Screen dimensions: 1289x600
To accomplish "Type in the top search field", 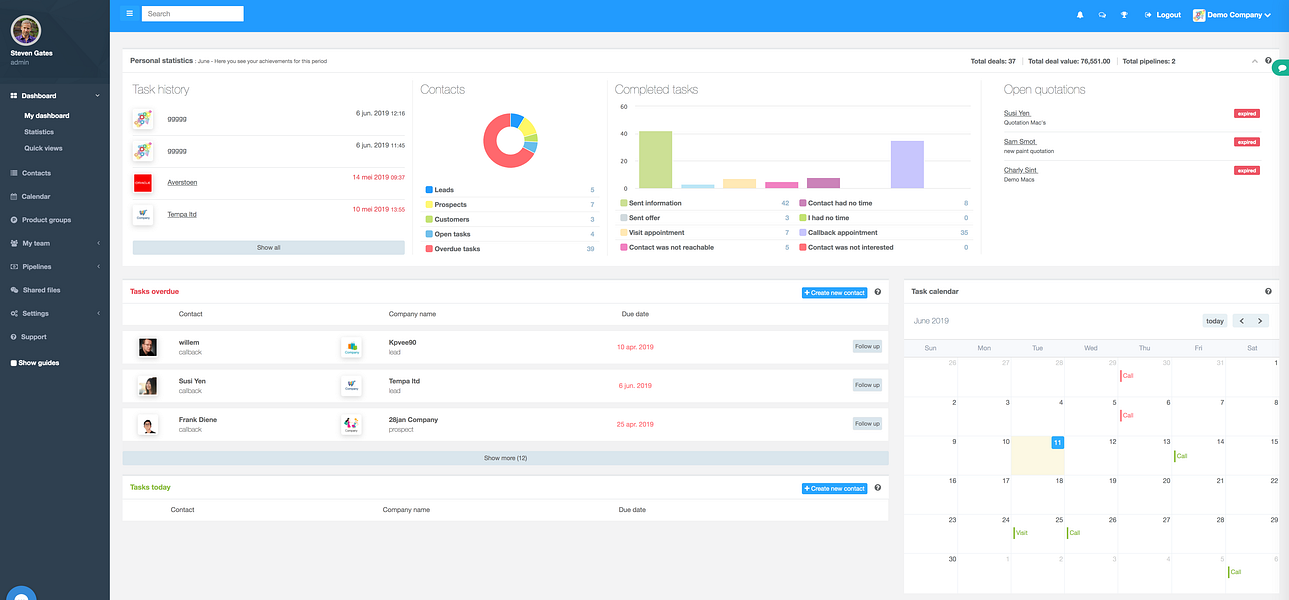I will 192,13.
